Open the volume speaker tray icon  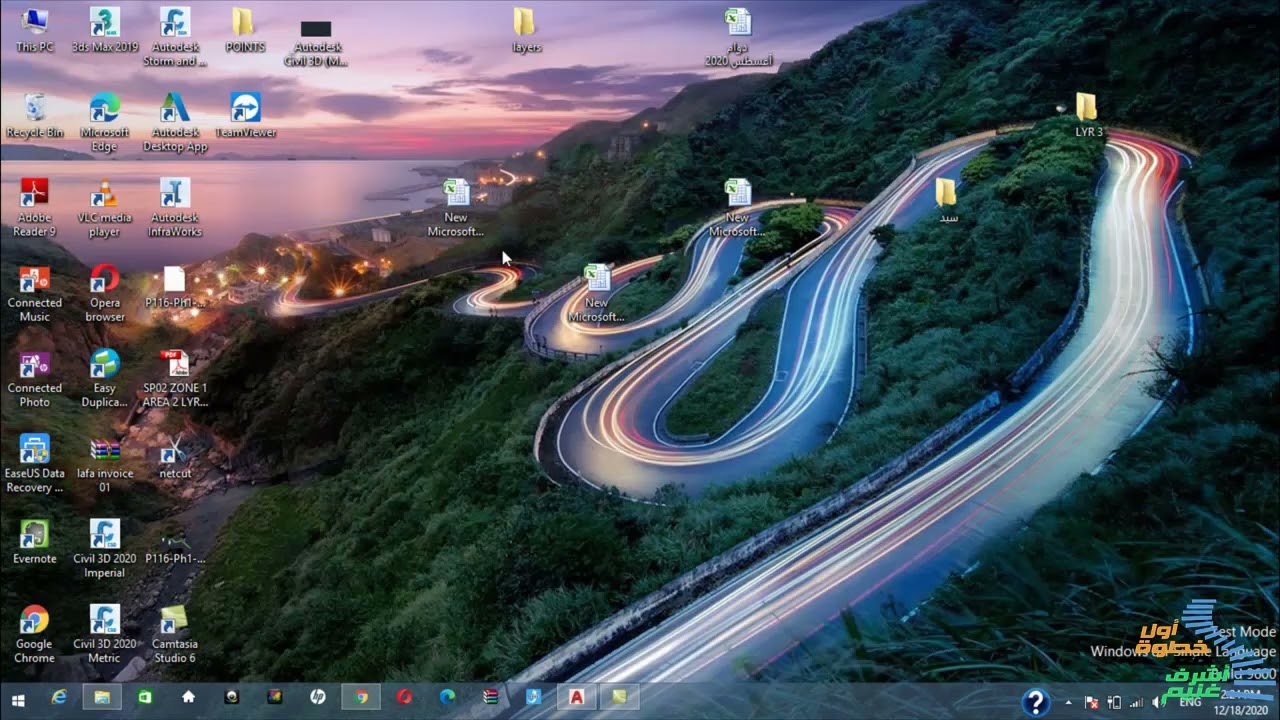click(x=1158, y=702)
